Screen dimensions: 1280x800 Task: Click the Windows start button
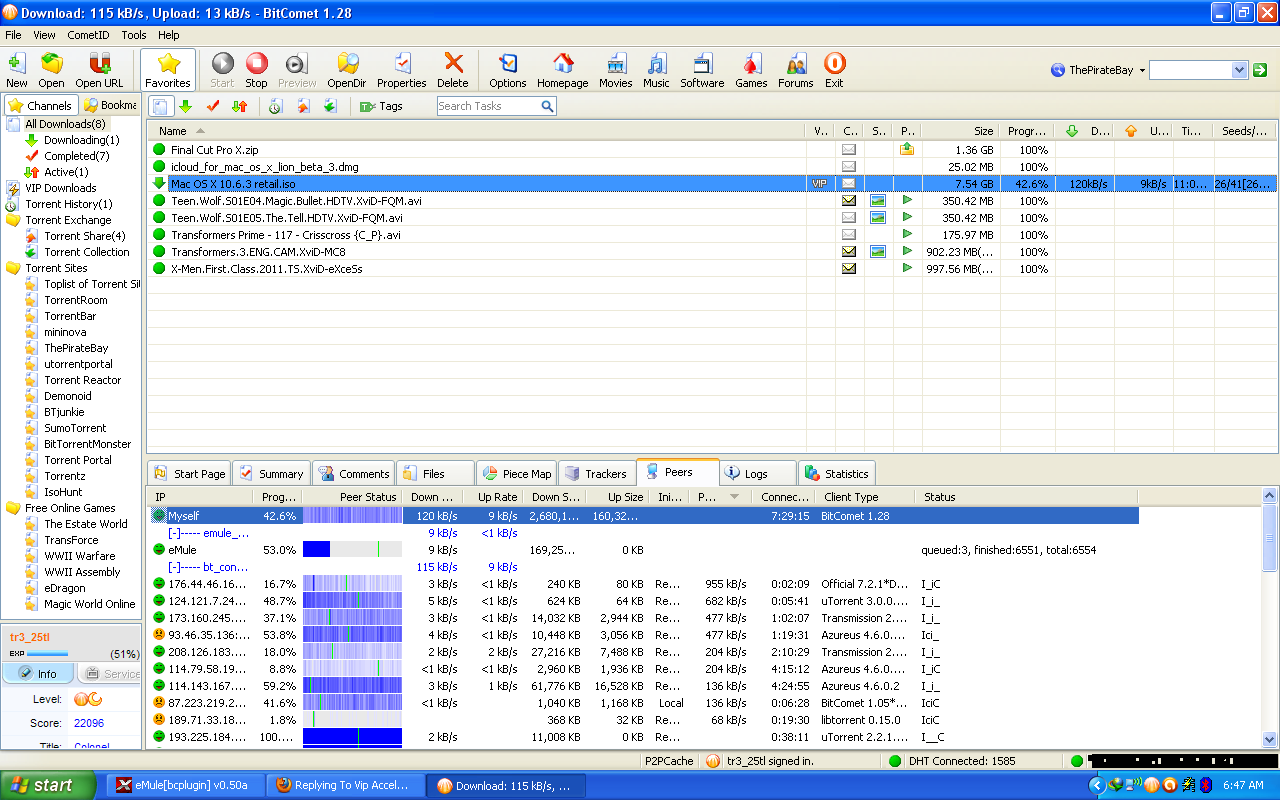point(48,785)
